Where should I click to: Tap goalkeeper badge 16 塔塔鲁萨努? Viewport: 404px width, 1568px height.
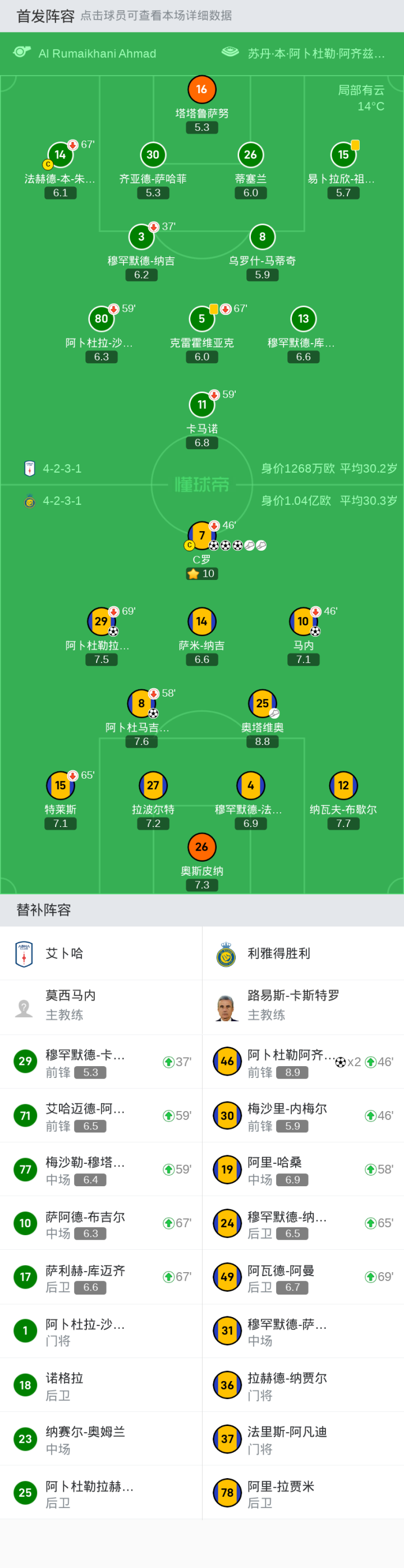click(201, 89)
